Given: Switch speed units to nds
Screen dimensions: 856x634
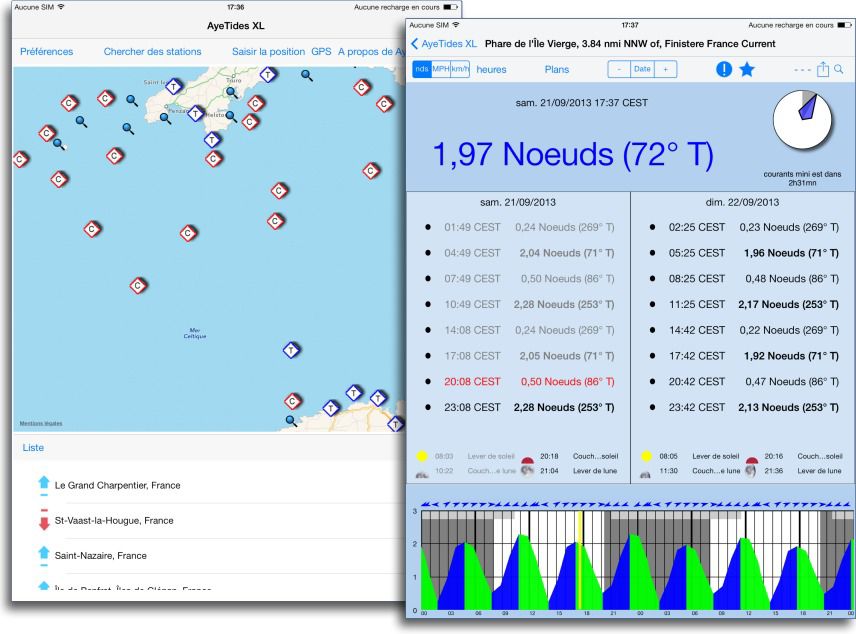Looking at the screenshot, I should point(422,69).
